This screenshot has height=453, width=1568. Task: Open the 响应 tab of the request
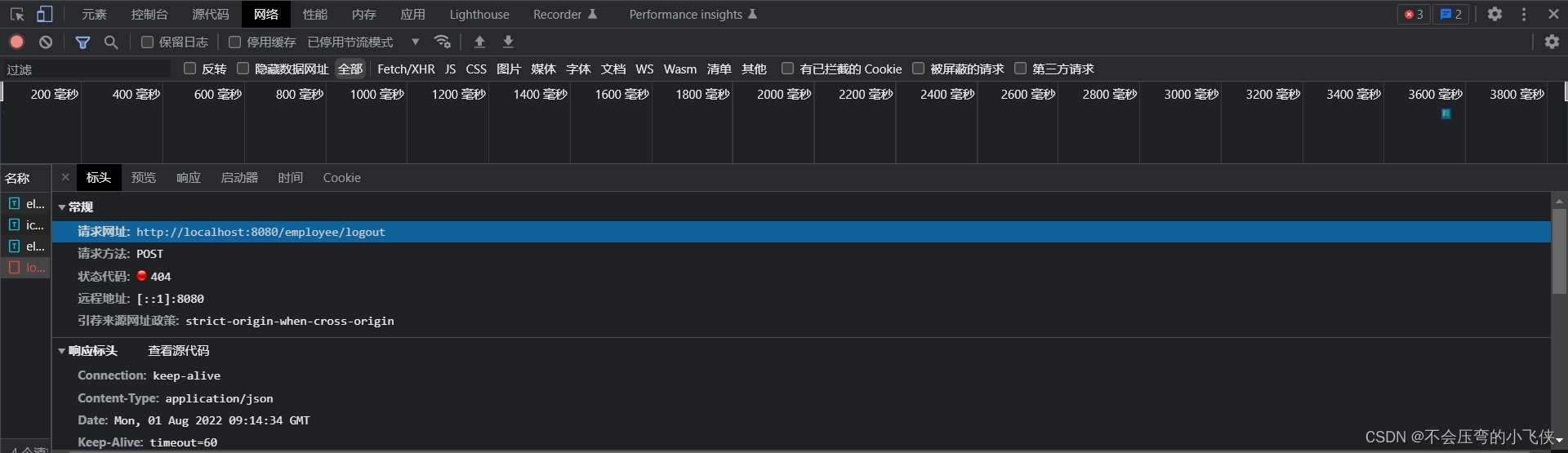[x=188, y=177]
